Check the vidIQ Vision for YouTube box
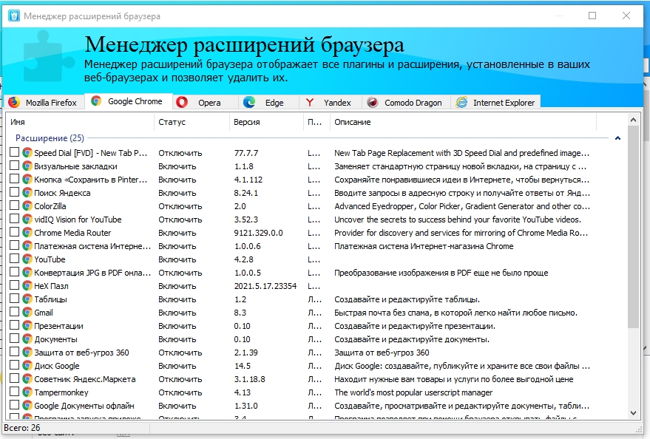 point(14,218)
